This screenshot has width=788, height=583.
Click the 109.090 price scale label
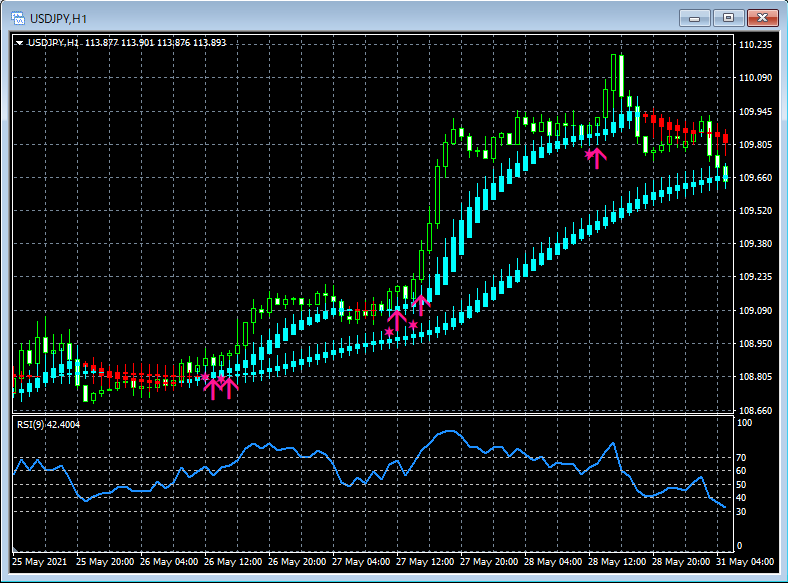[x=755, y=311]
